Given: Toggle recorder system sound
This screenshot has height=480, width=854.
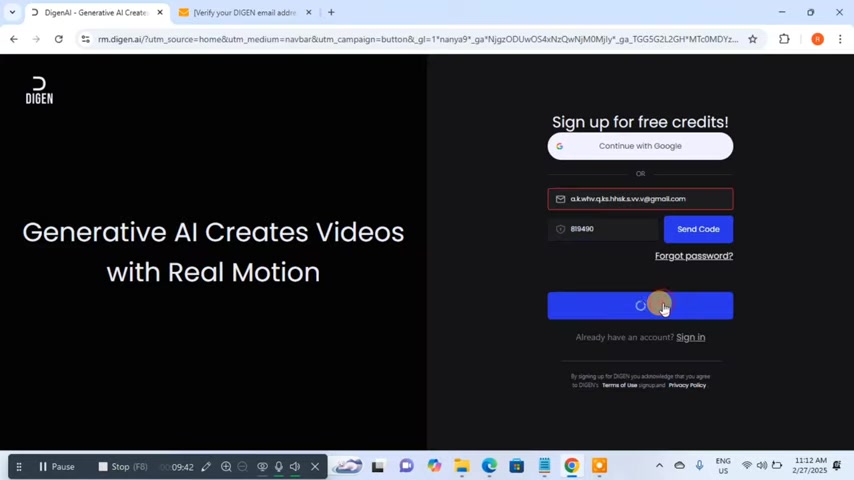Looking at the screenshot, I should [x=295, y=467].
